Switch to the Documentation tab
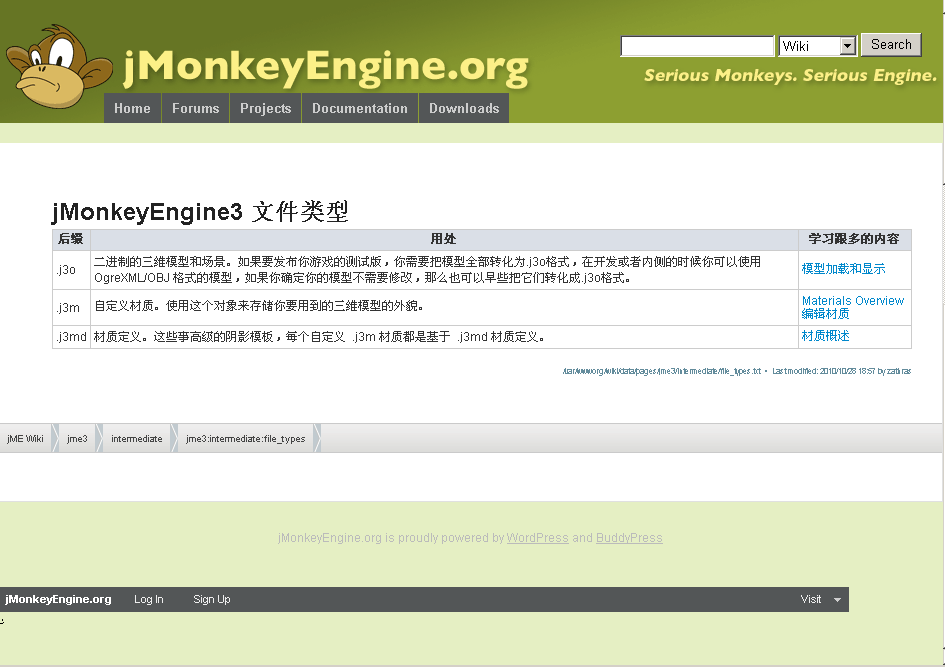This screenshot has width=945, height=667. 360,108
